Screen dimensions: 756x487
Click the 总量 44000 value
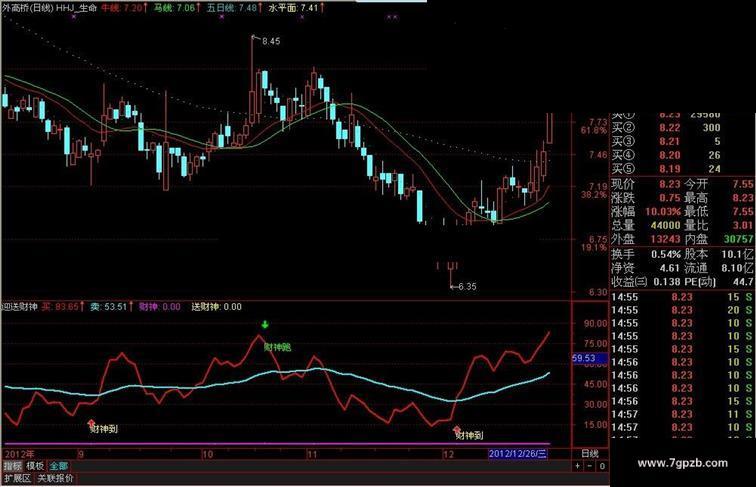pos(665,225)
